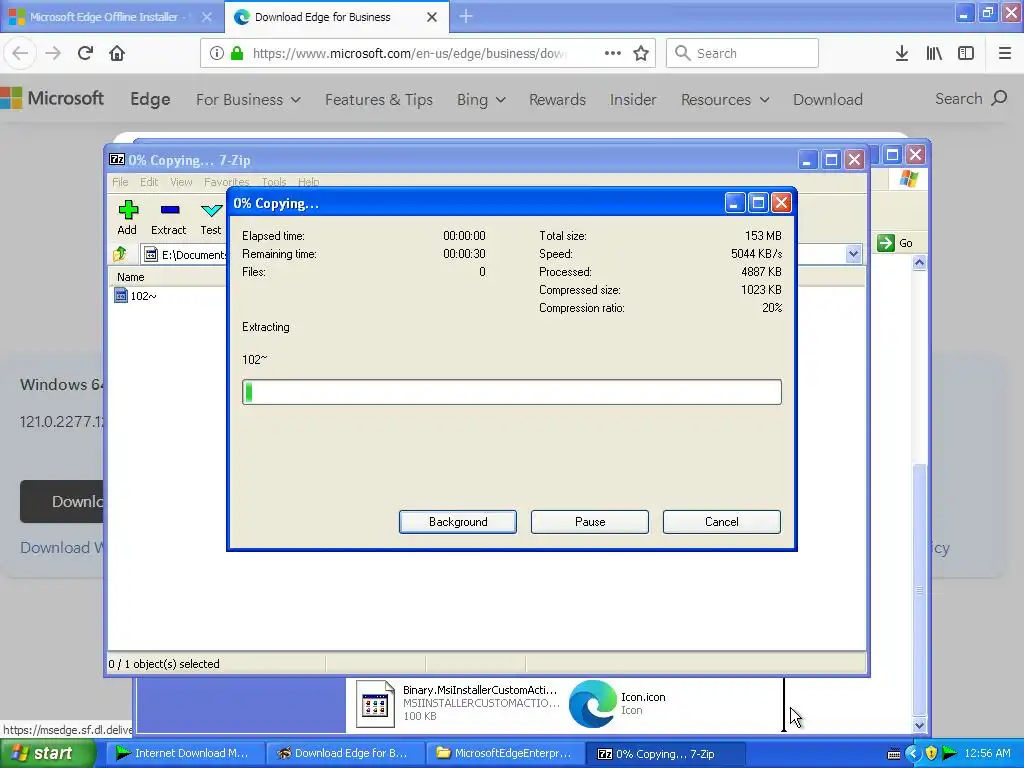Click the Go button in Explorer window
The width and height of the screenshot is (1024, 768).
895,243
